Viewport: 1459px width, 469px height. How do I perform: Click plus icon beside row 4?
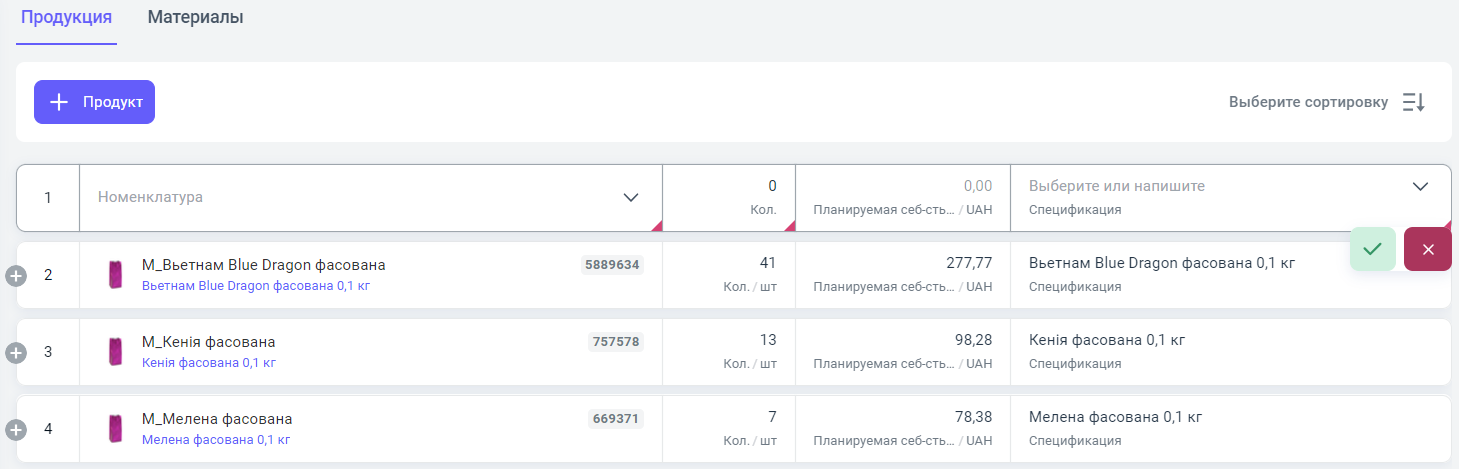(x=16, y=429)
